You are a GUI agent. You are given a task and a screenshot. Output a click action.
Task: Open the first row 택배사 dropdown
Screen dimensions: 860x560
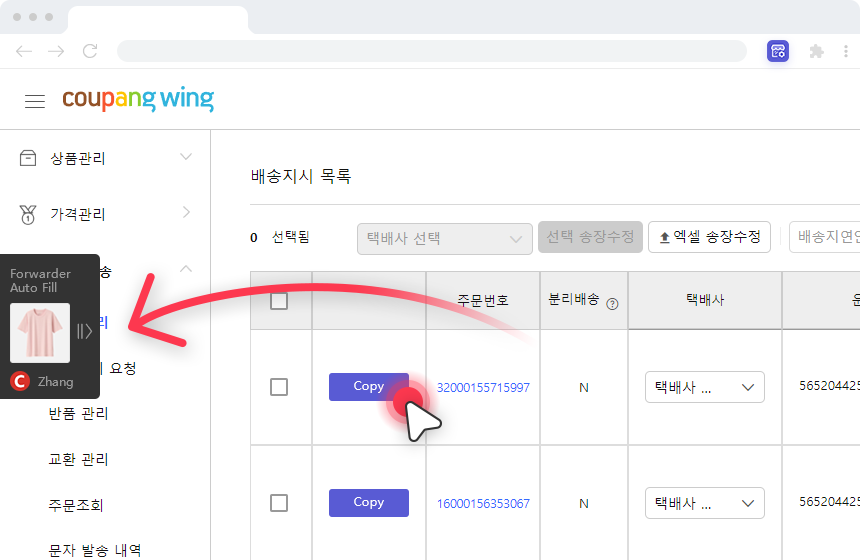pos(704,387)
